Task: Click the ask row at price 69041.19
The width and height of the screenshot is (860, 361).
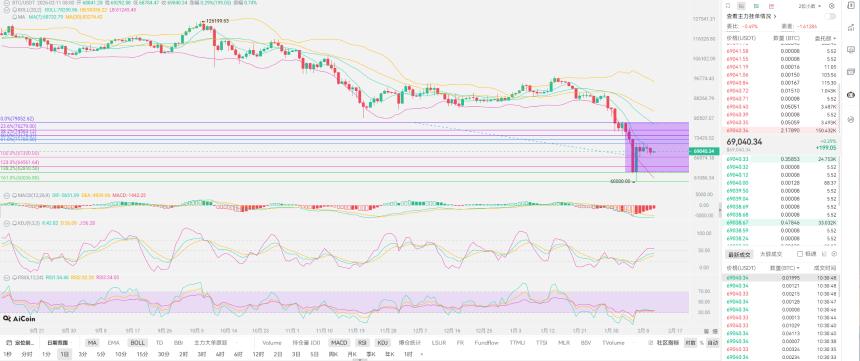Action: pyautogui.click(x=782, y=66)
